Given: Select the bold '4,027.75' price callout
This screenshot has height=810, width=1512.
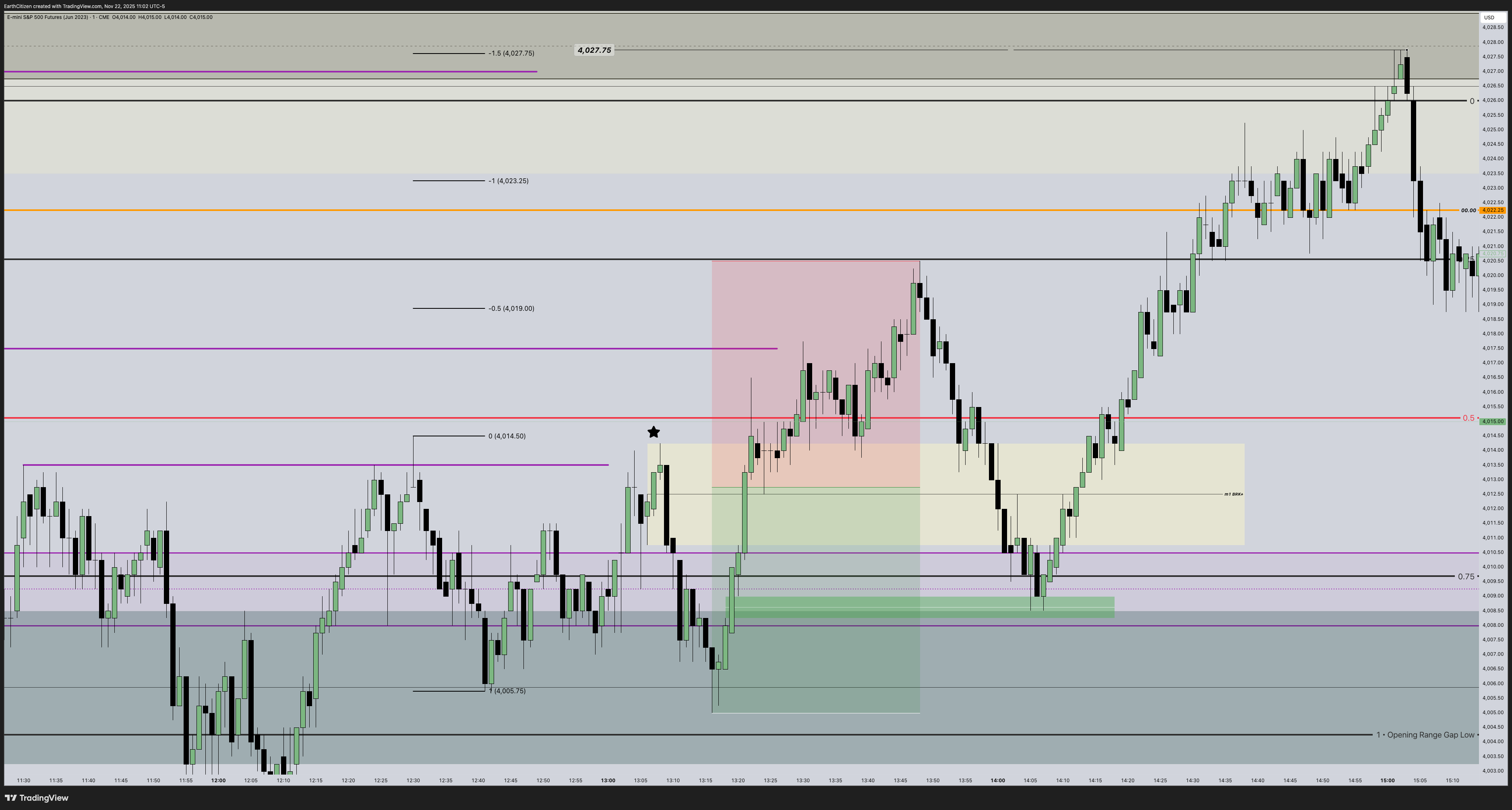Looking at the screenshot, I should [x=594, y=50].
